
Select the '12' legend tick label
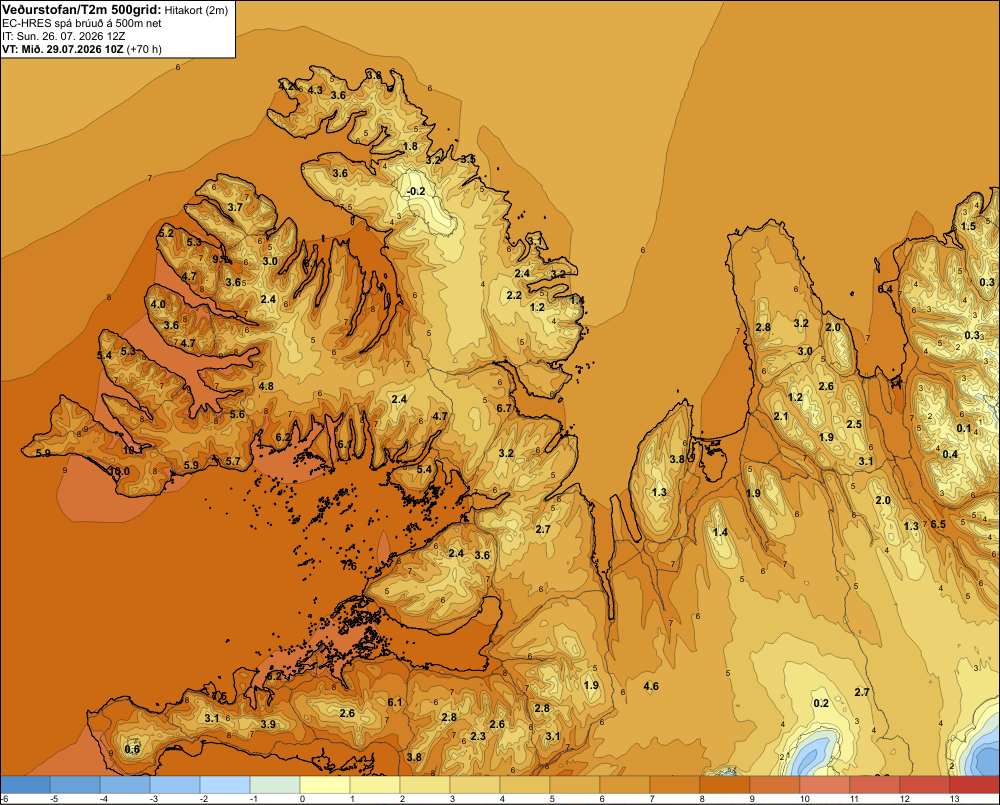coord(905,799)
